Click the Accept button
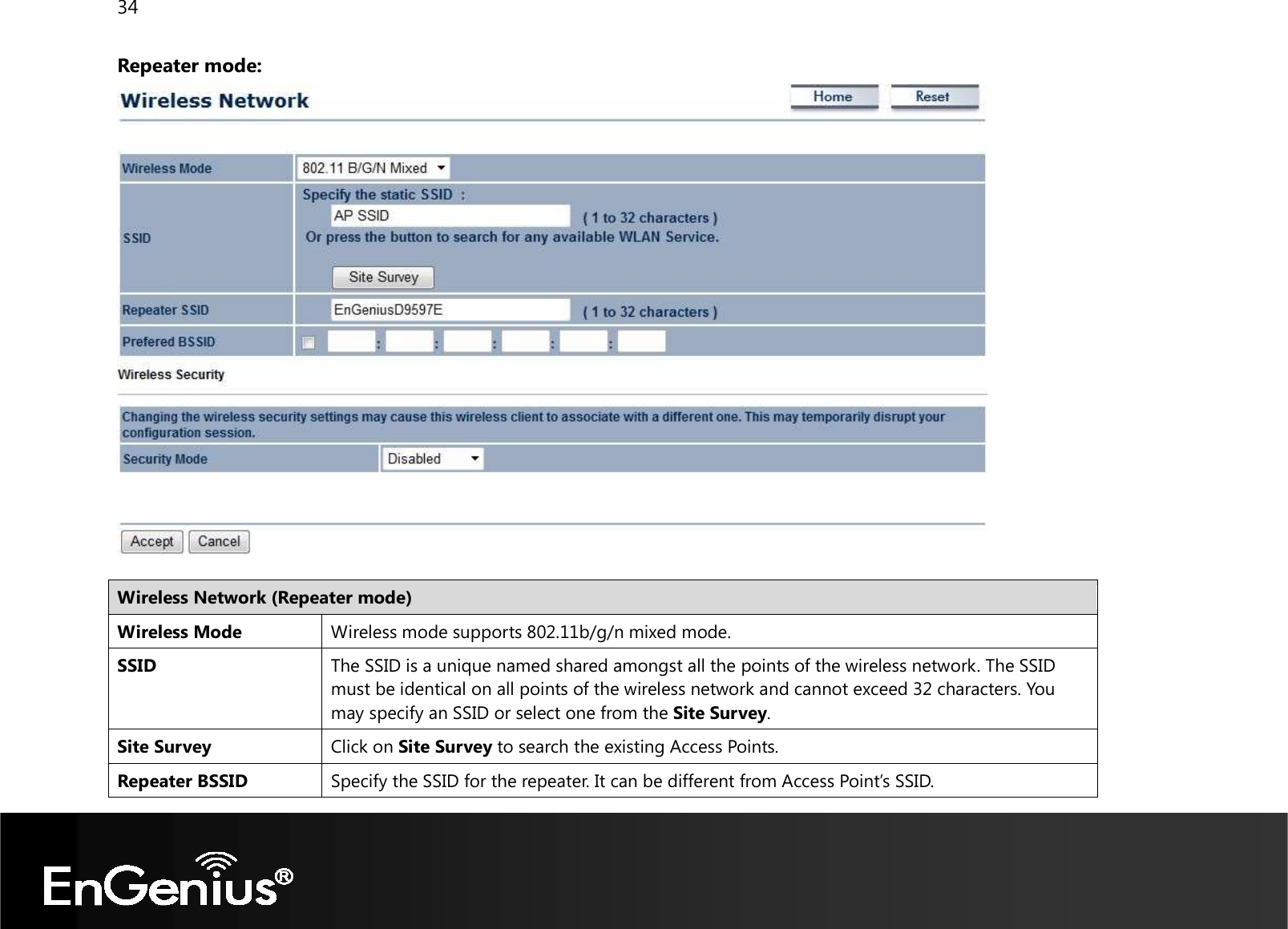This screenshot has height=929, width=1288. [x=152, y=542]
